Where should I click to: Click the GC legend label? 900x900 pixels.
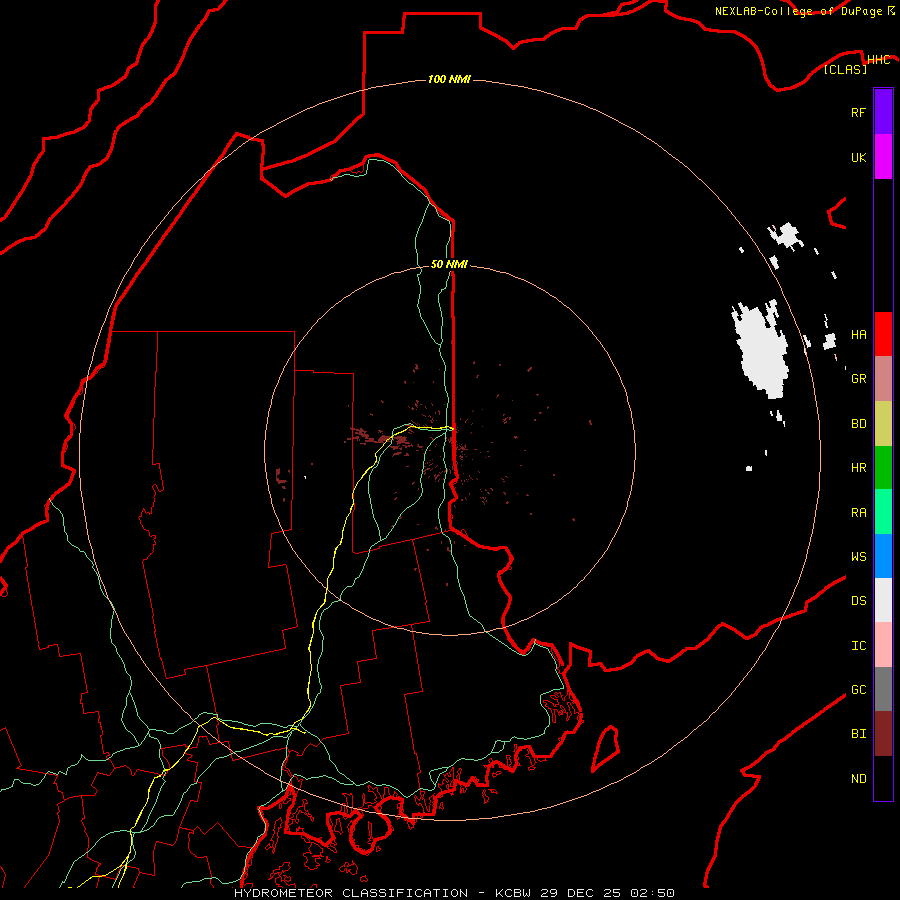coord(858,690)
